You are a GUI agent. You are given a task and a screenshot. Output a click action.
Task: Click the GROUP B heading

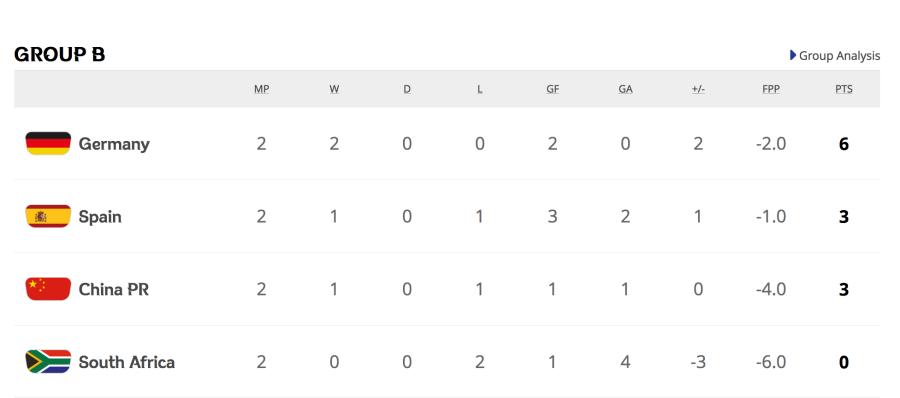(x=60, y=55)
